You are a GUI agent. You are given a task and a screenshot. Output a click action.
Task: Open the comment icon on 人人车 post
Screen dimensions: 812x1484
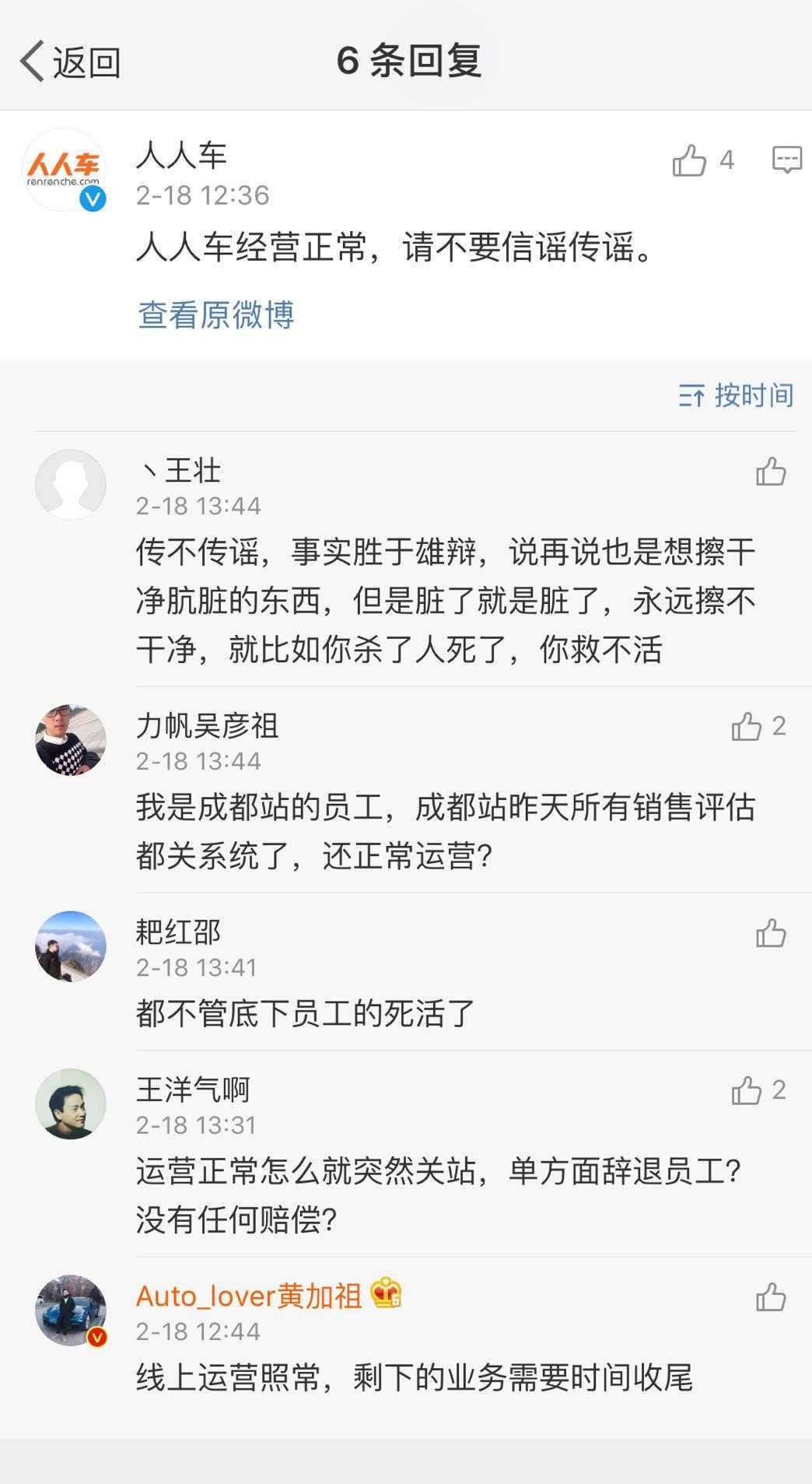pyautogui.click(x=786, y=160)
